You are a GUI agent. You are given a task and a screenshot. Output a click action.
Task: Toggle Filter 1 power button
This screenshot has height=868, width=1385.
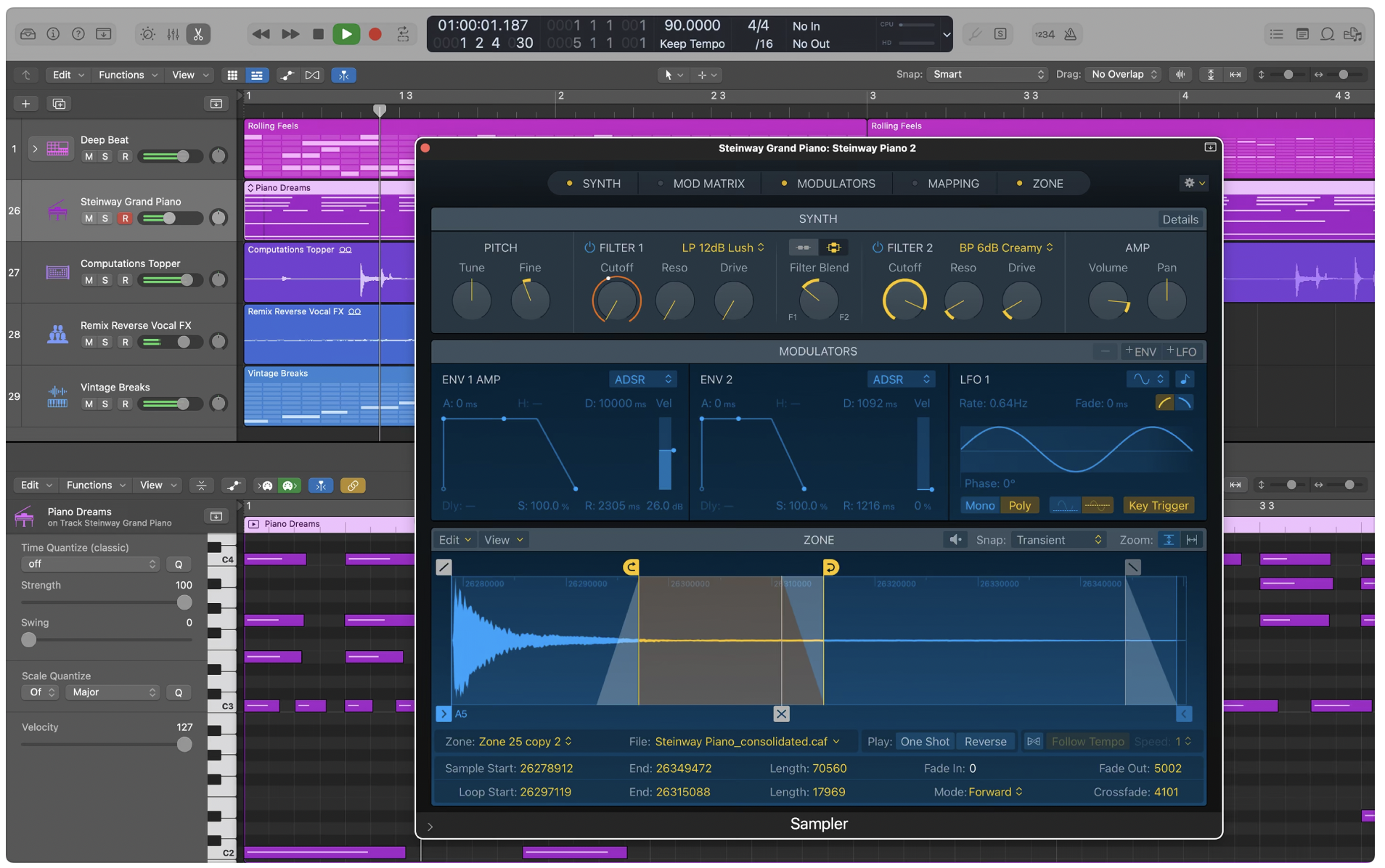coord(589,247)
